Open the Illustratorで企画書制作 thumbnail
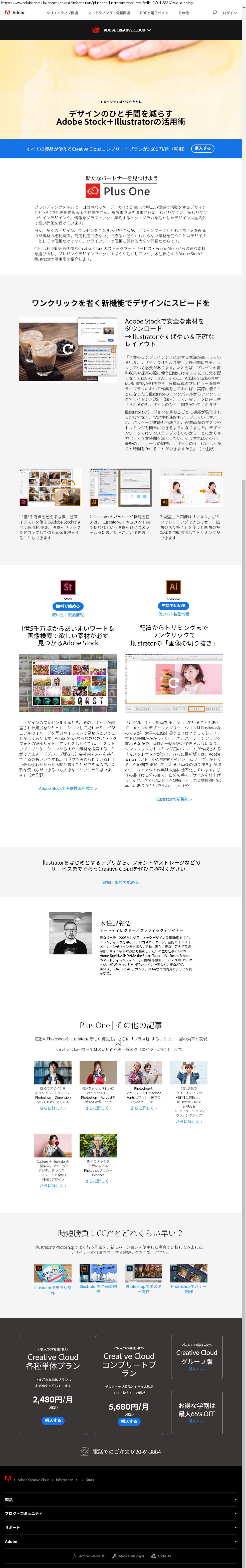This screenshot has width=246, height=1568. pos(98,1272)
